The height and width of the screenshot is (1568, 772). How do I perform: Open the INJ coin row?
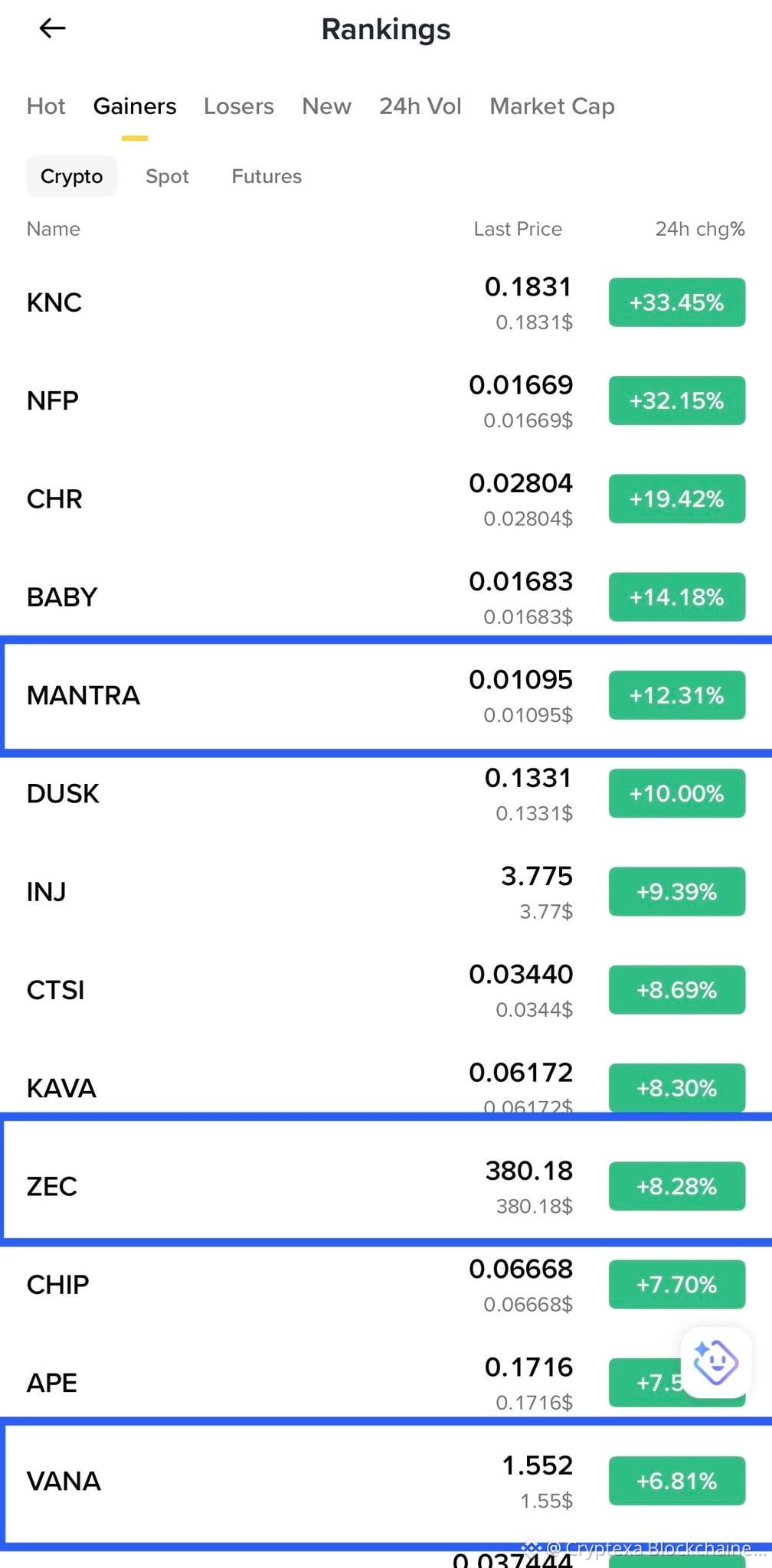386,891
